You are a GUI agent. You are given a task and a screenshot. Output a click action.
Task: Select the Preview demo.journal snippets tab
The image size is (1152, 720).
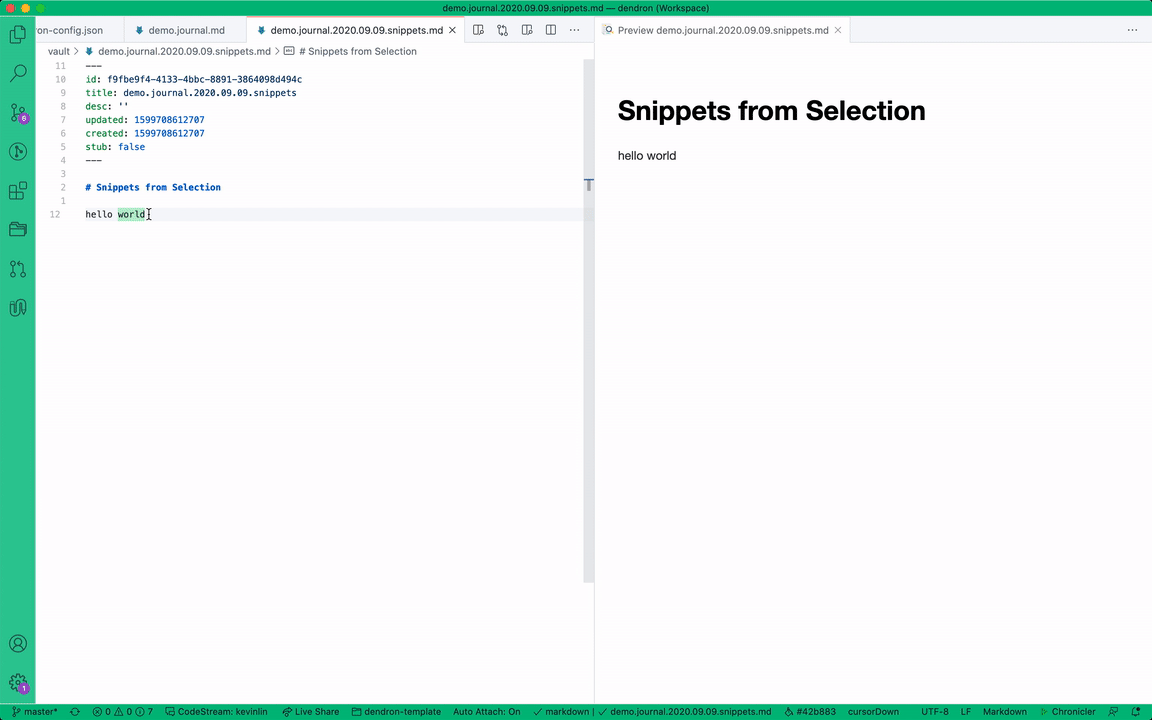(722, 30)
